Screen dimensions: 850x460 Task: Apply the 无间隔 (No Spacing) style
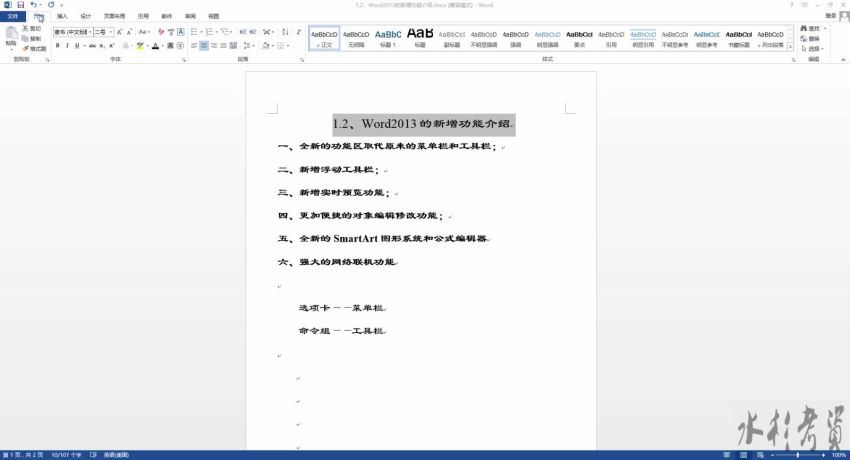click(356, 38)
